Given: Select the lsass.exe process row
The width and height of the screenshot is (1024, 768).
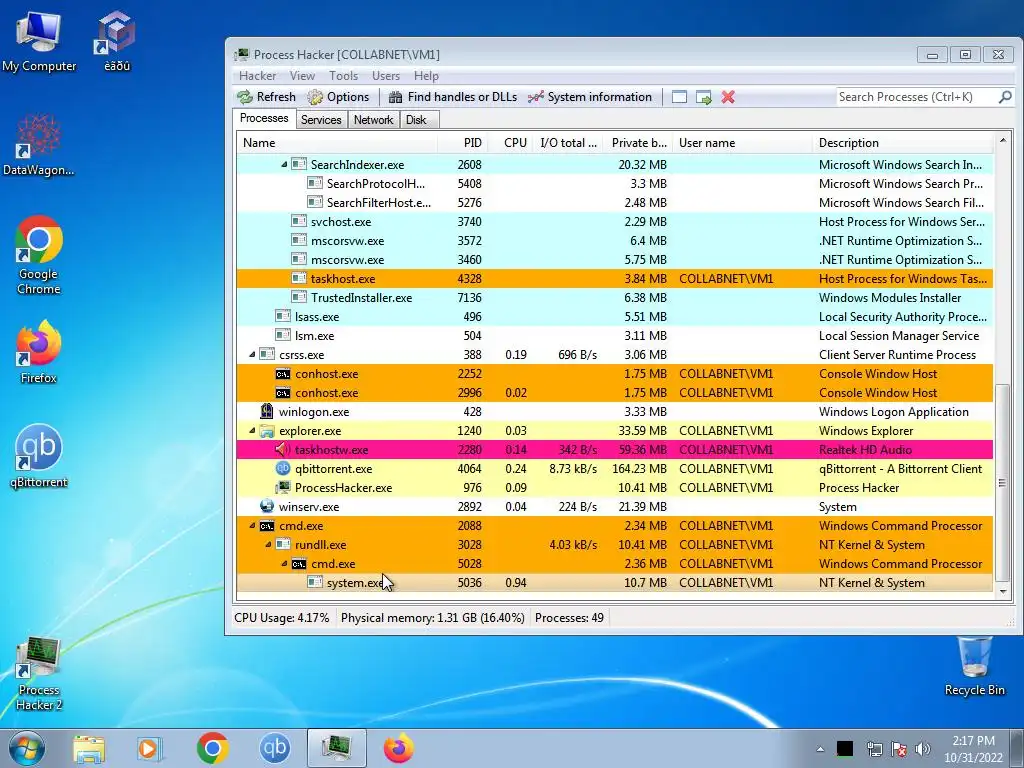Looking at the screenshot, I should 615,316.
